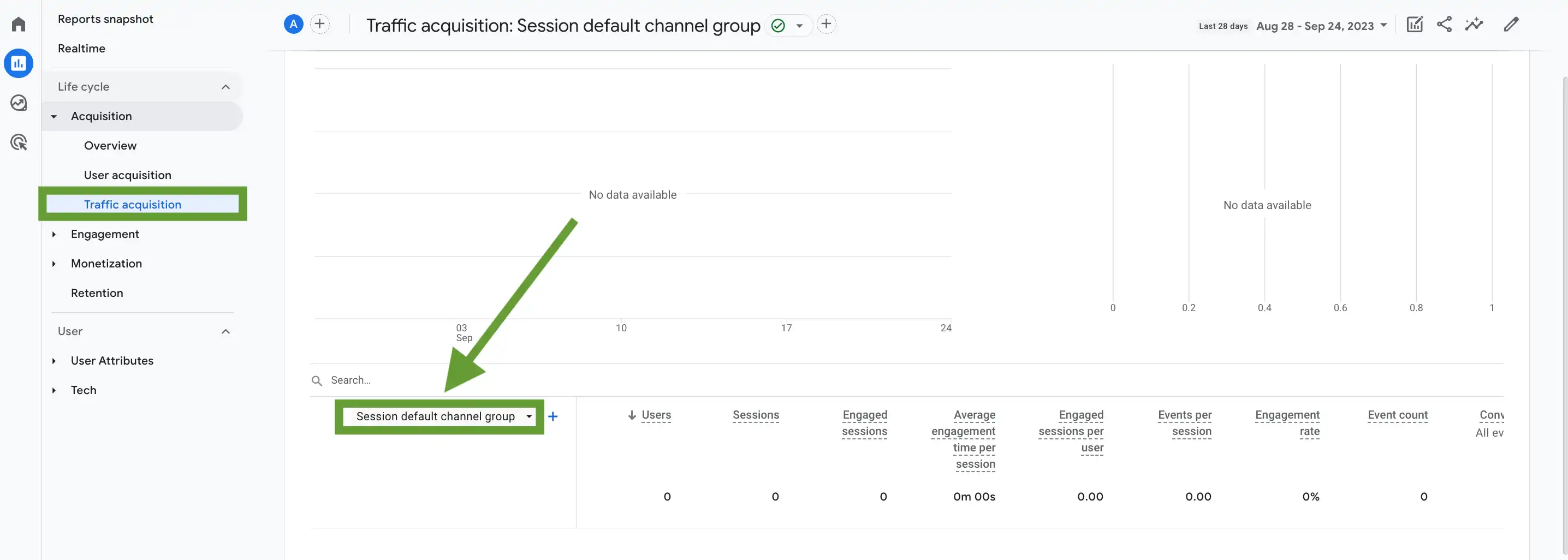Image resolution: width=1568 pixels, height=560 pixels.
Task: Click the '0%' engagement rate total
Action: point(1310,497)
